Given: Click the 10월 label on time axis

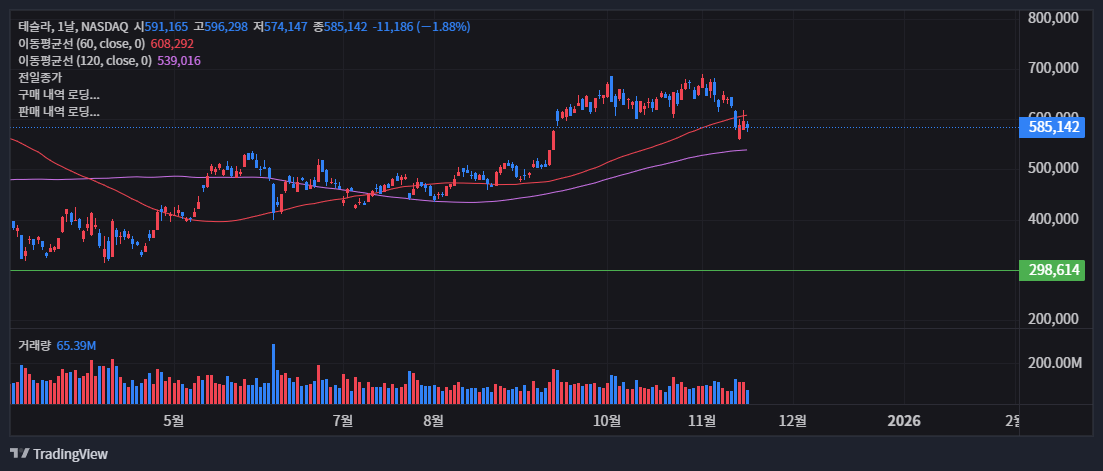Looking at the screenshot, I should coord(606,421).
